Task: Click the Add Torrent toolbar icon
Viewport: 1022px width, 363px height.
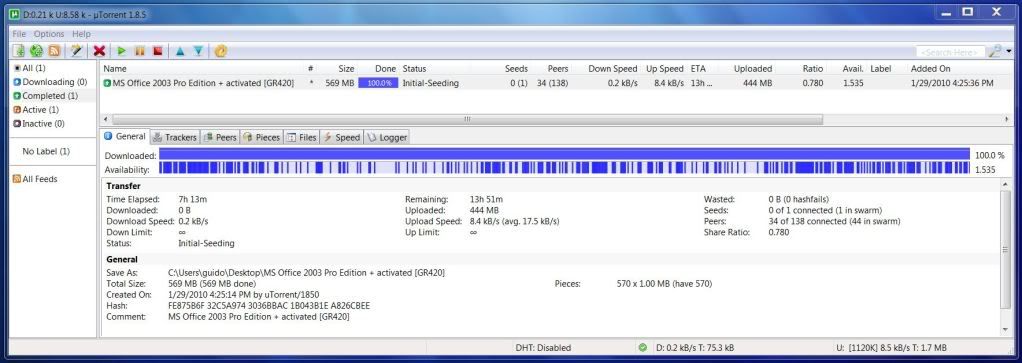Action: tap(19, 50)
